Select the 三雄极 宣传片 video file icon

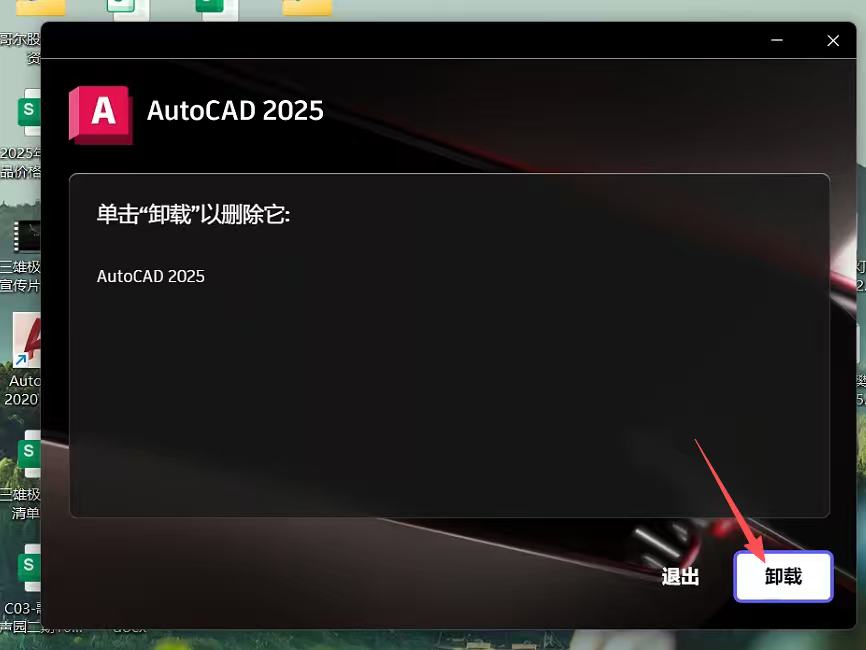pos(25,238)
